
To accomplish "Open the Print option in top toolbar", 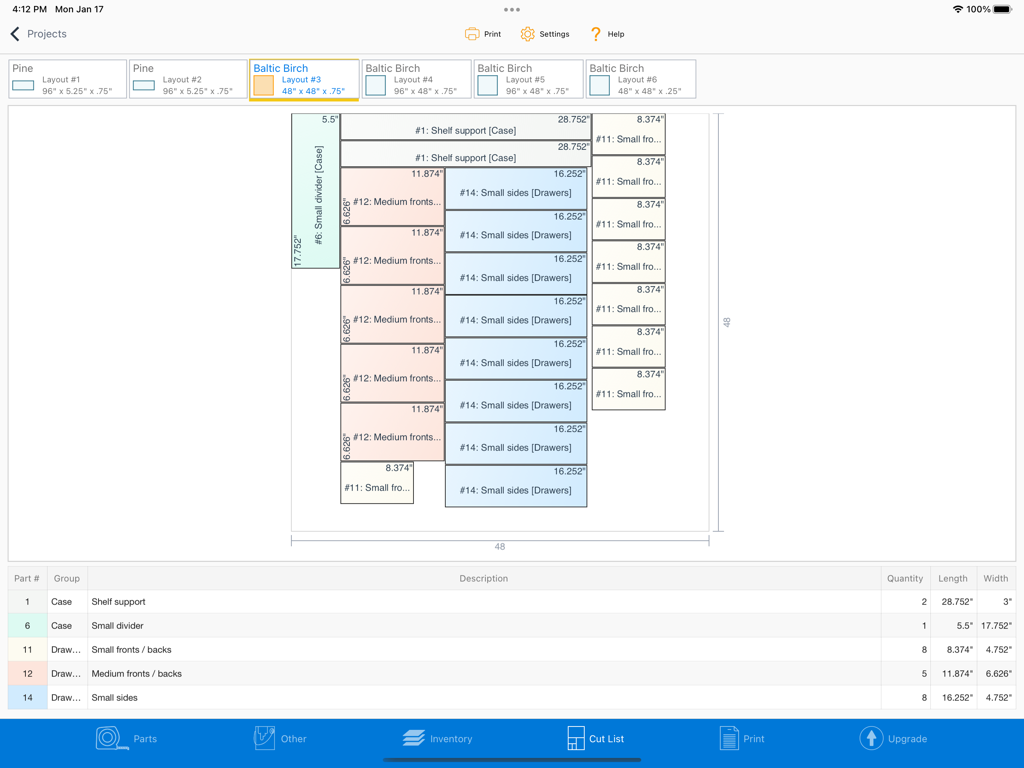I will [x=483, y=34].
